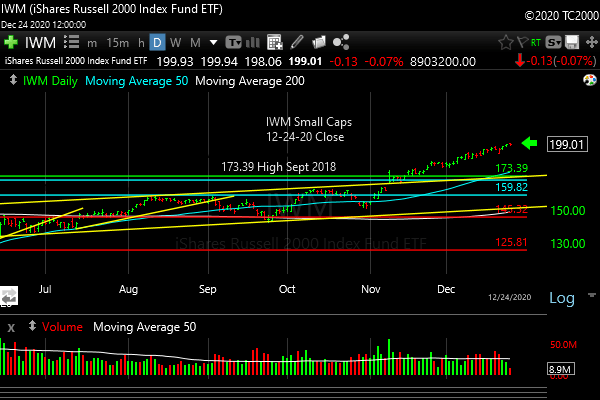Click the flag symbol icon

522,42
